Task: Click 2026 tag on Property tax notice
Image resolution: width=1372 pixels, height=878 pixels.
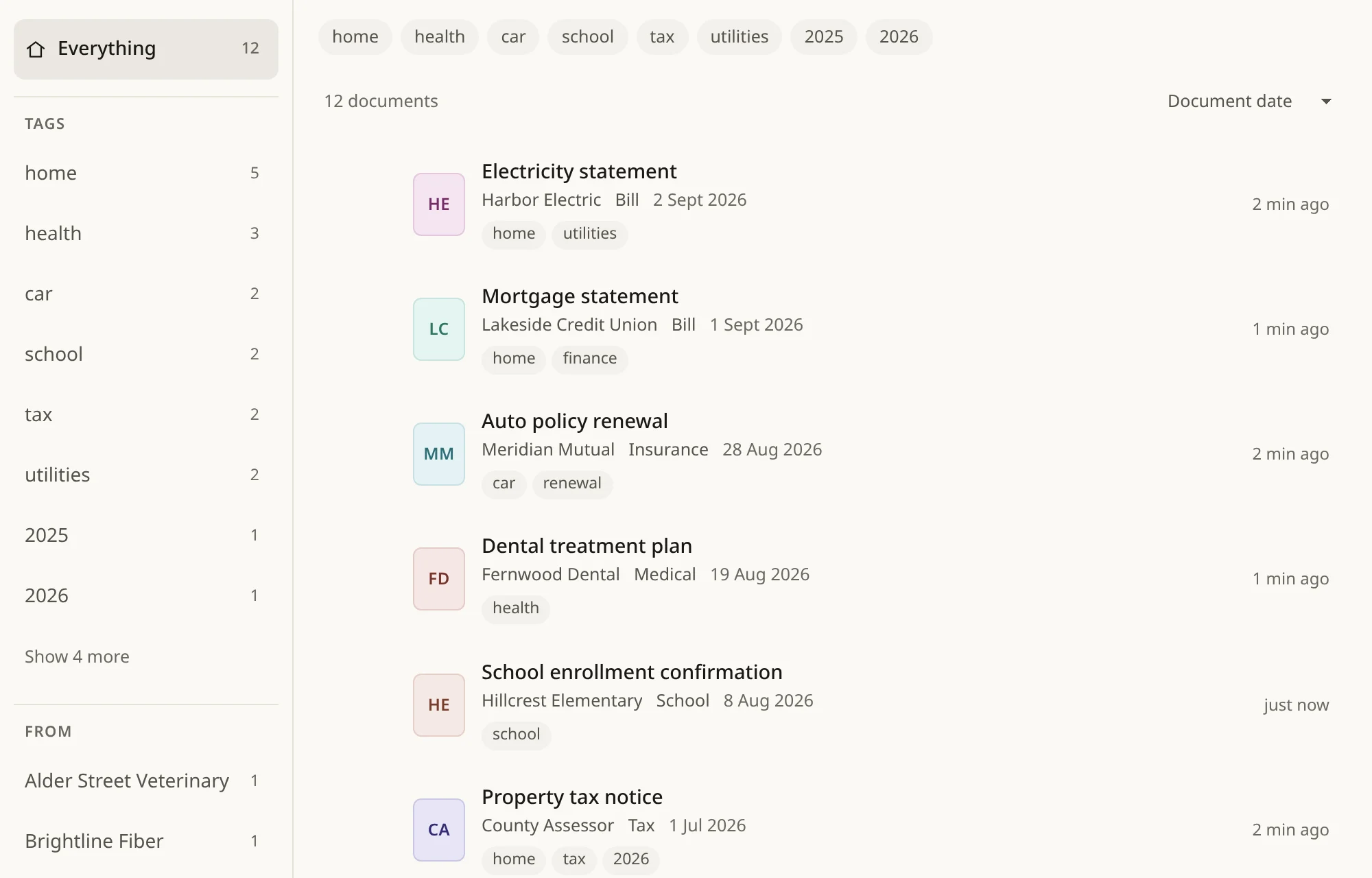Action: point(631,859)
